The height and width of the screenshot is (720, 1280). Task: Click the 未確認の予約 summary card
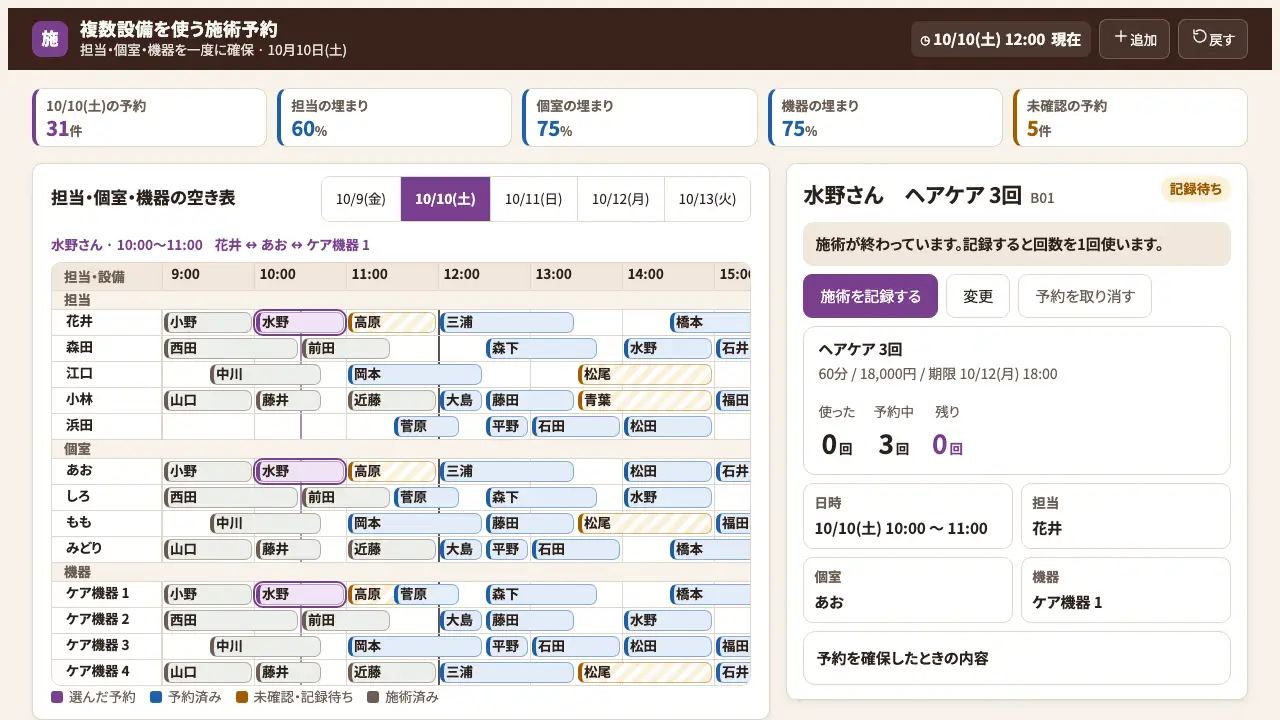(x=1130, y=118)
